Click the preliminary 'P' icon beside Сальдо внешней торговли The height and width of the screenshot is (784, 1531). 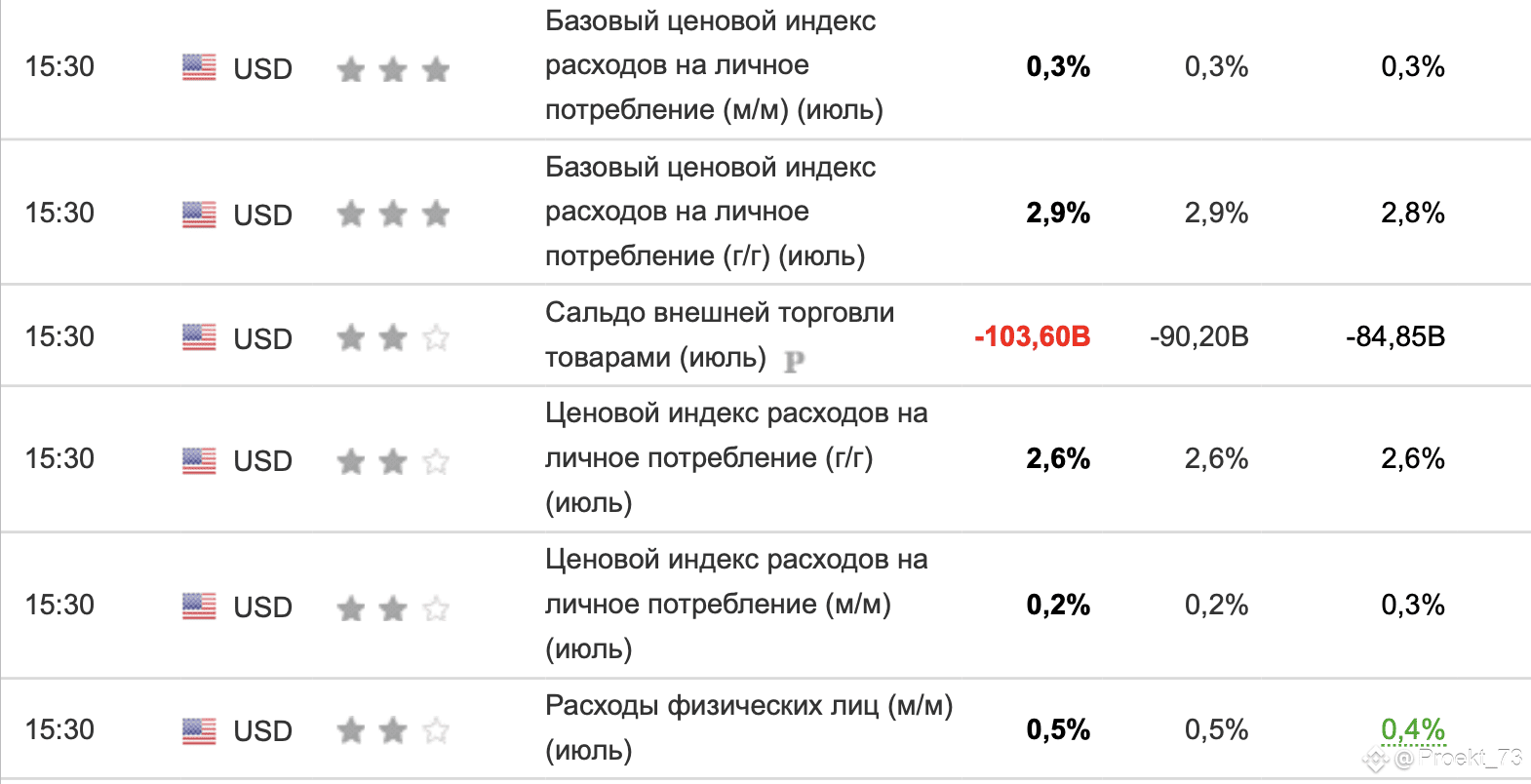[x=795, y=362]
